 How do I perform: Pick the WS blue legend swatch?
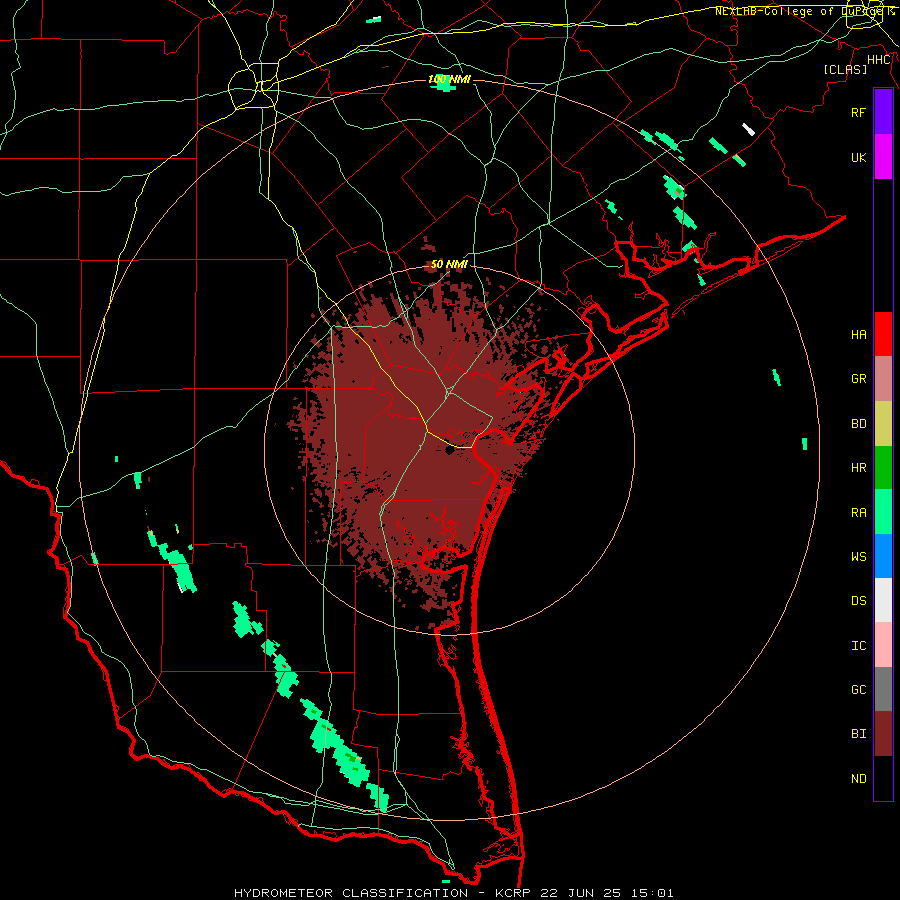(x=883, y=556)
